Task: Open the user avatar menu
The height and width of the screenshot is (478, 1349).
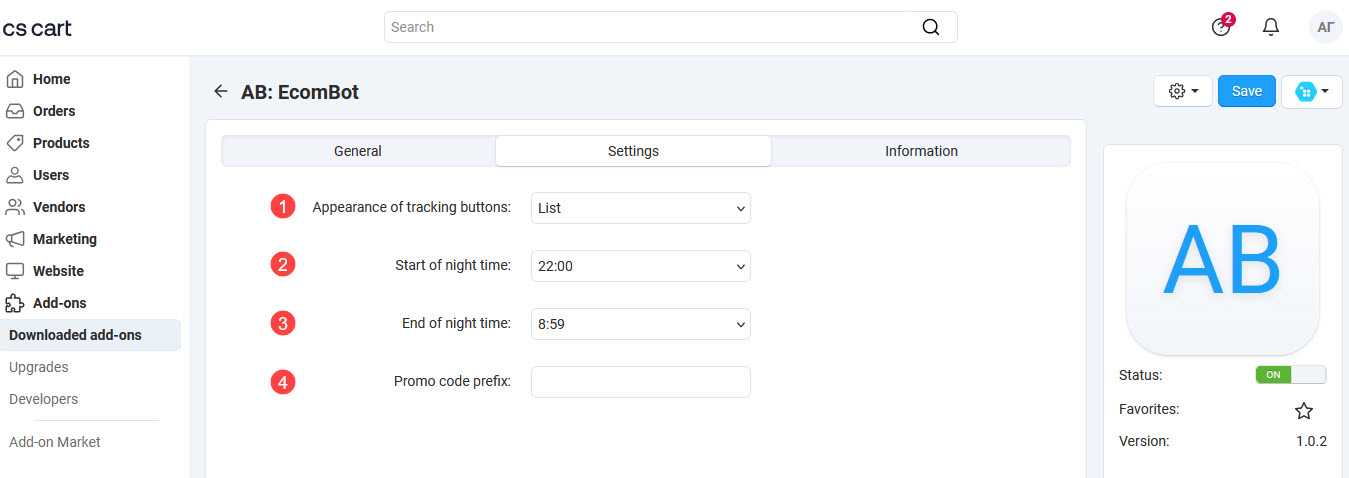Action: coord(1326,27)
